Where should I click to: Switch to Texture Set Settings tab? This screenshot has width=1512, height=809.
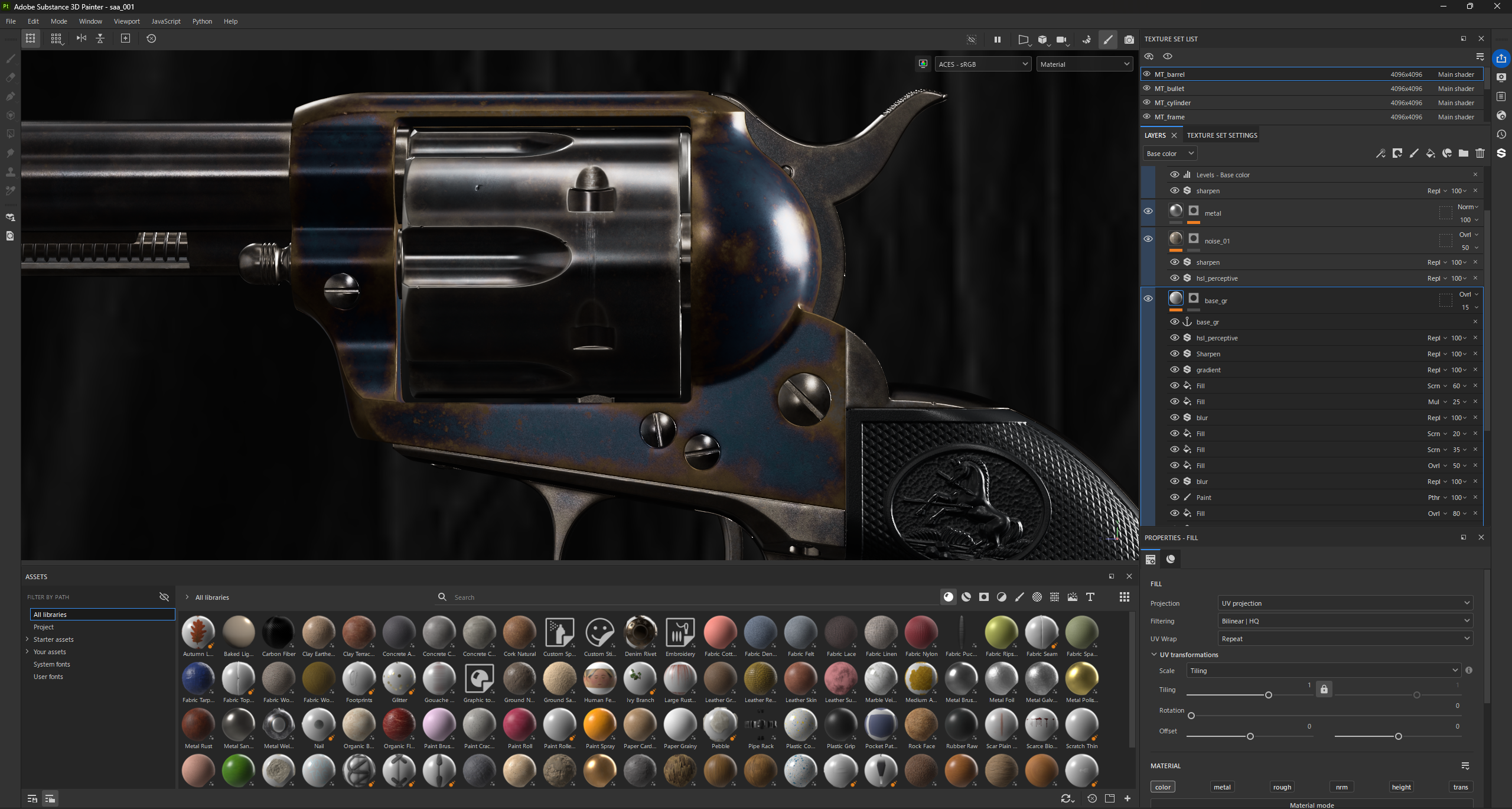pos(1221,135)
